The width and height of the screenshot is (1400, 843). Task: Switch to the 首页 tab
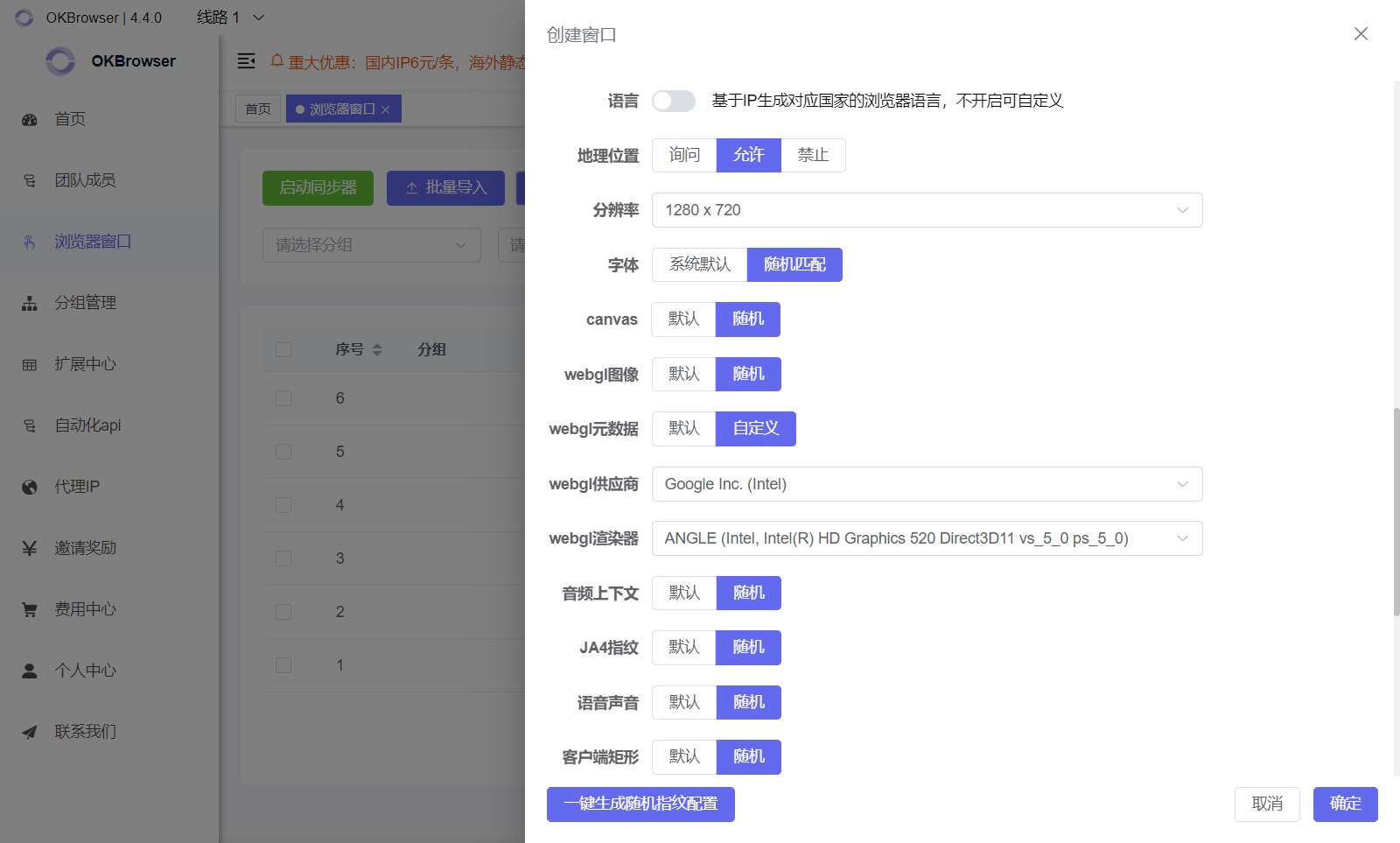pyautogui.click(x=258, y=109)
